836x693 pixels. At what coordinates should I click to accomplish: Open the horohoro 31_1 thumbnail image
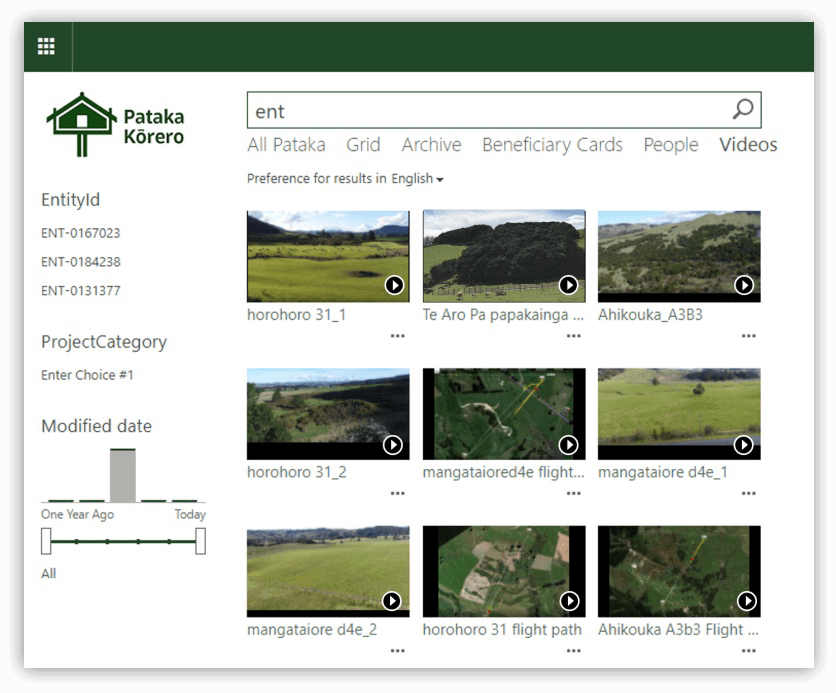[x=328, y=256]
